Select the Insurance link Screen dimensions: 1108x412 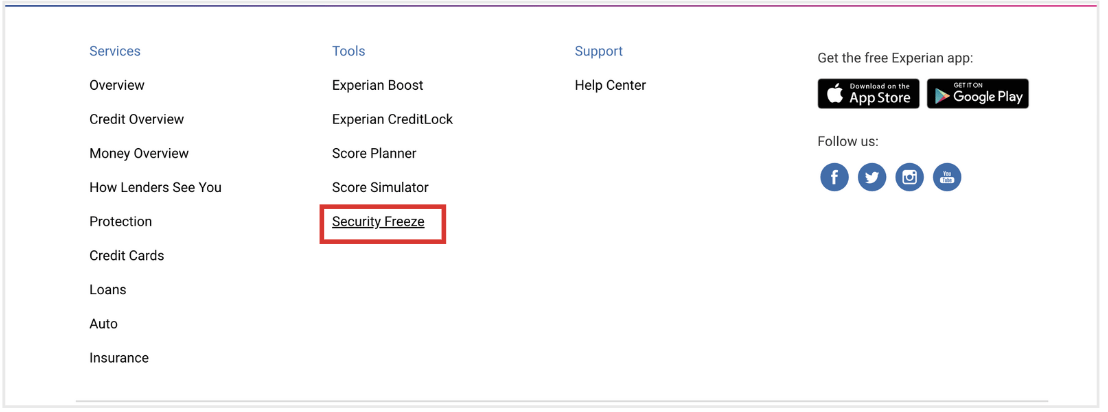119,358
